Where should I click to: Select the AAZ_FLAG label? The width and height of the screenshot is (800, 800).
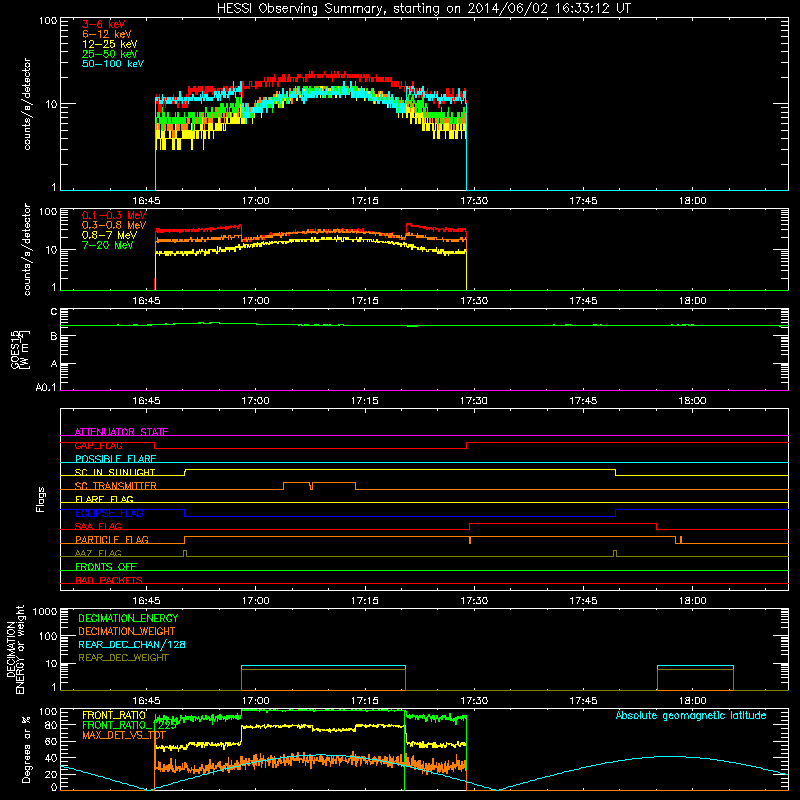click(x=98, y=554)
